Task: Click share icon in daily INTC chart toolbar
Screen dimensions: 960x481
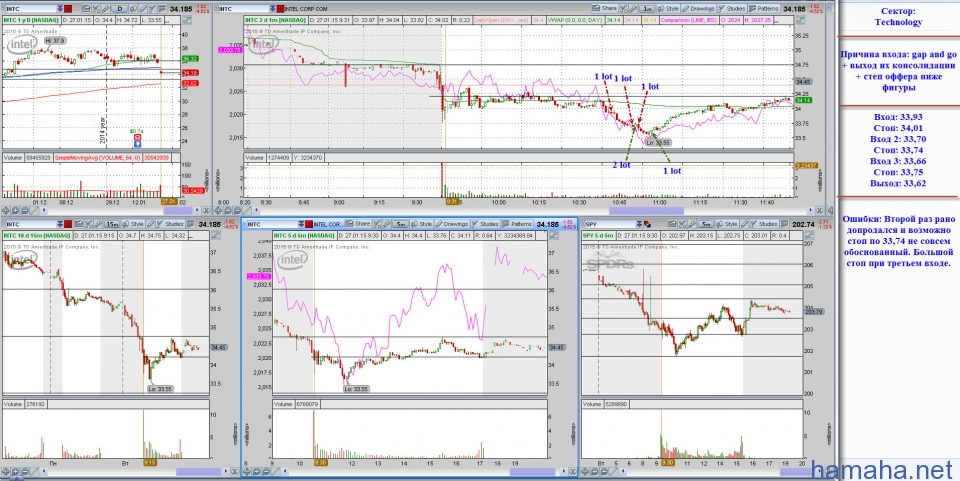Action: pyautogui.click(x=86, y=9)
